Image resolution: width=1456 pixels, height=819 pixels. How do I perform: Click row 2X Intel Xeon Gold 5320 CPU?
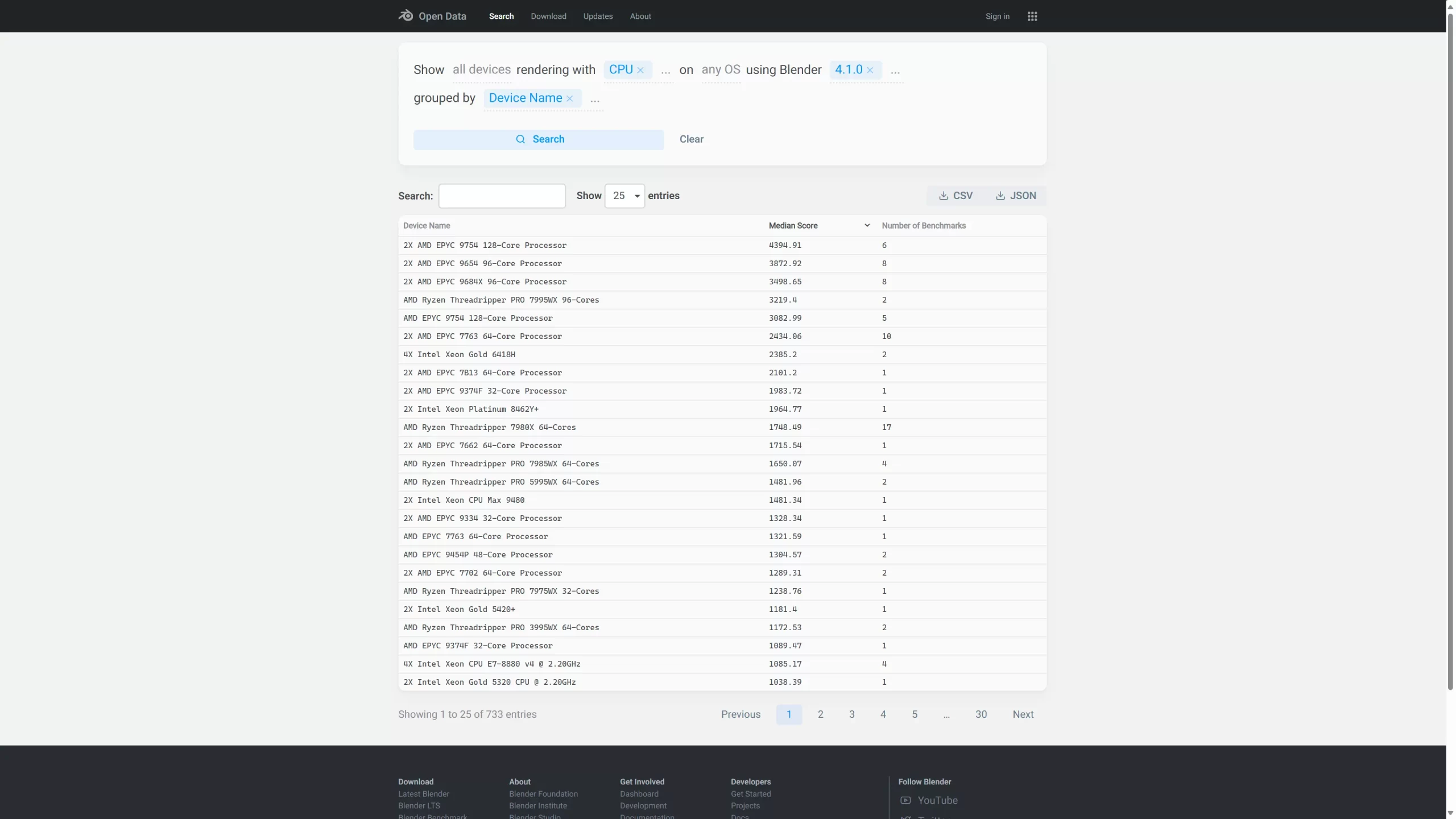[x=722, y=682]
